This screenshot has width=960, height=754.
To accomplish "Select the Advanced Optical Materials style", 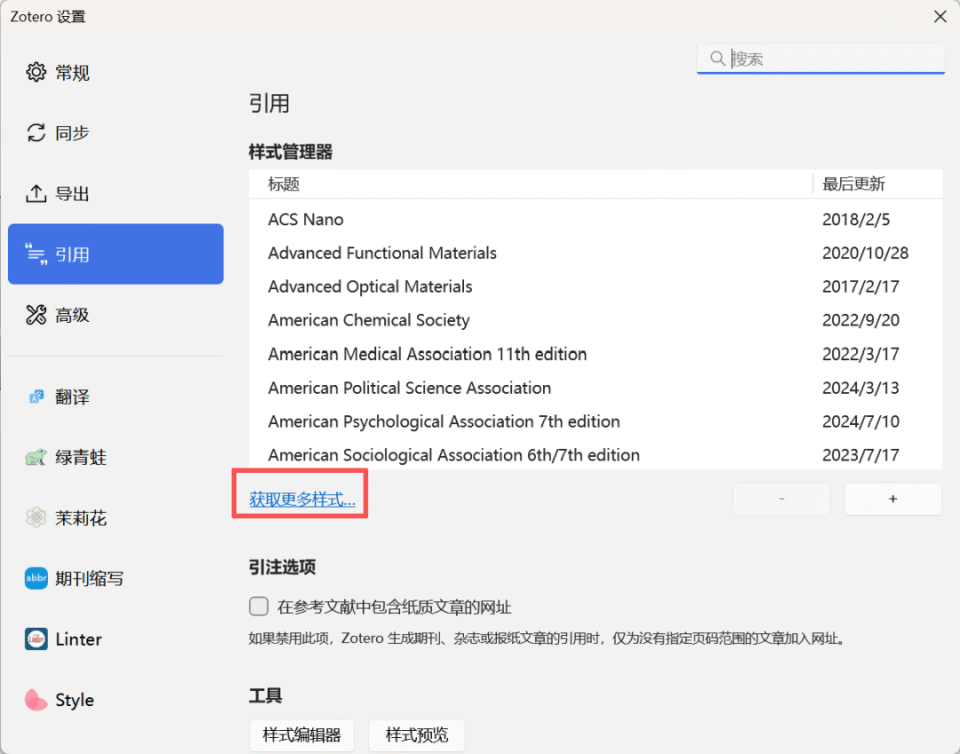I will (x=596, y=286).
